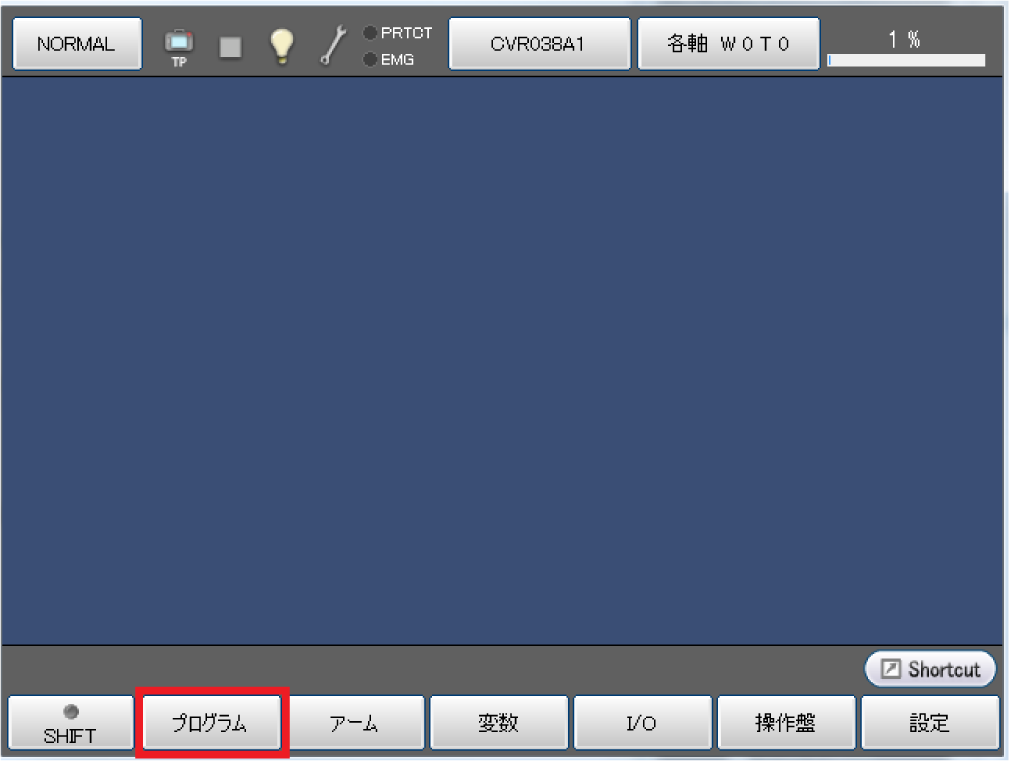Click the light bulb icon
1009x761 pixels.
click(281, 46)
